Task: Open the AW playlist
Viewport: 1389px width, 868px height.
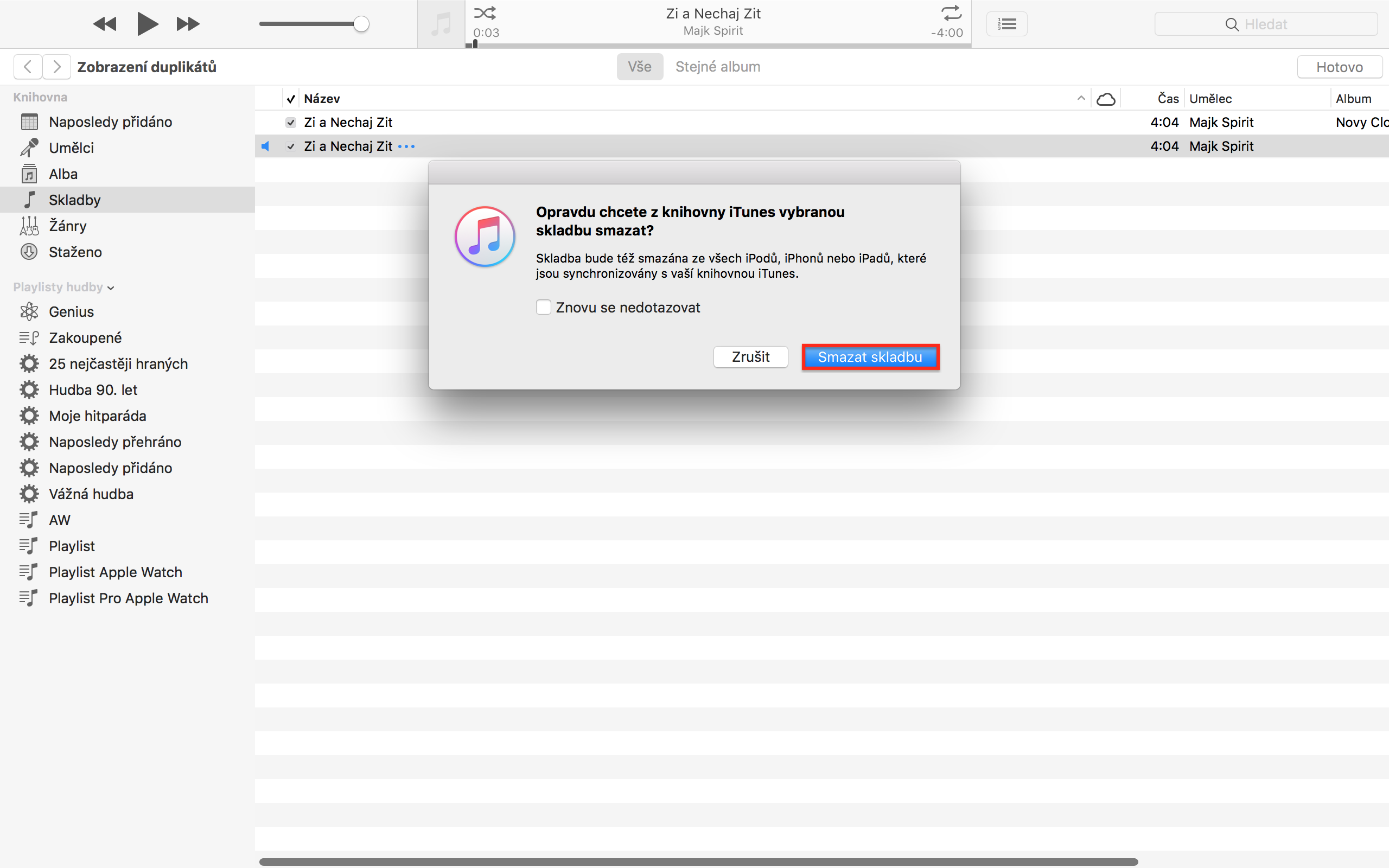Action: pos(128,520)
